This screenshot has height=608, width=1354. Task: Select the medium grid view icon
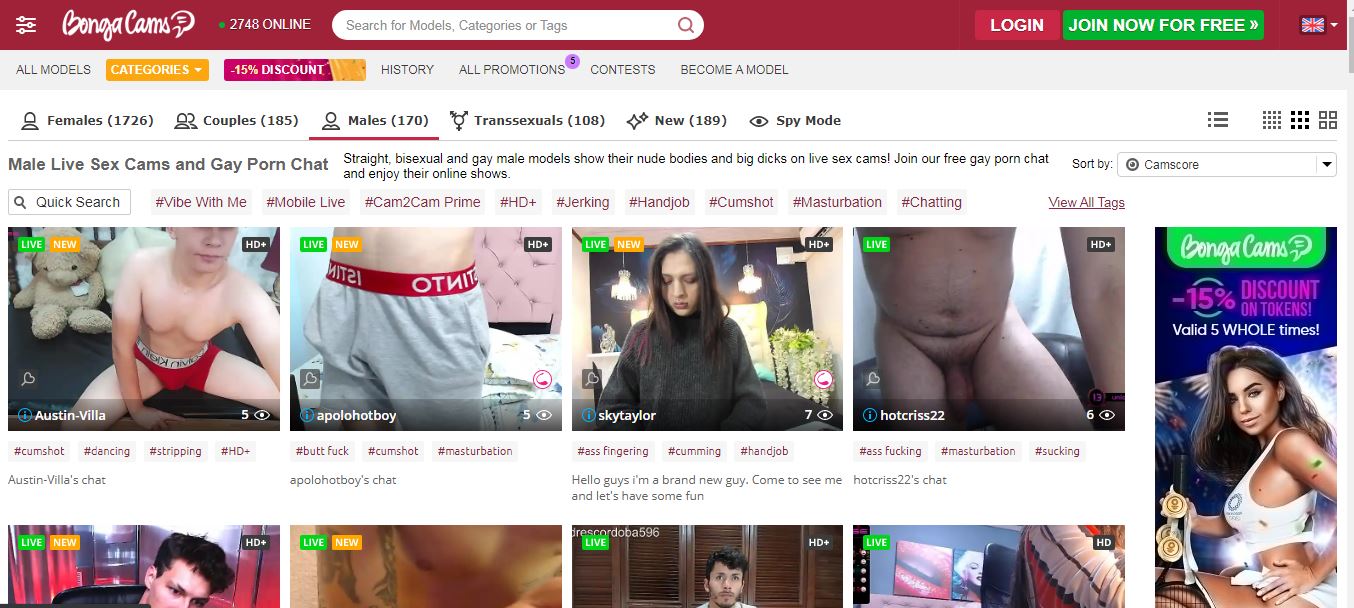tap(1299, 120)
